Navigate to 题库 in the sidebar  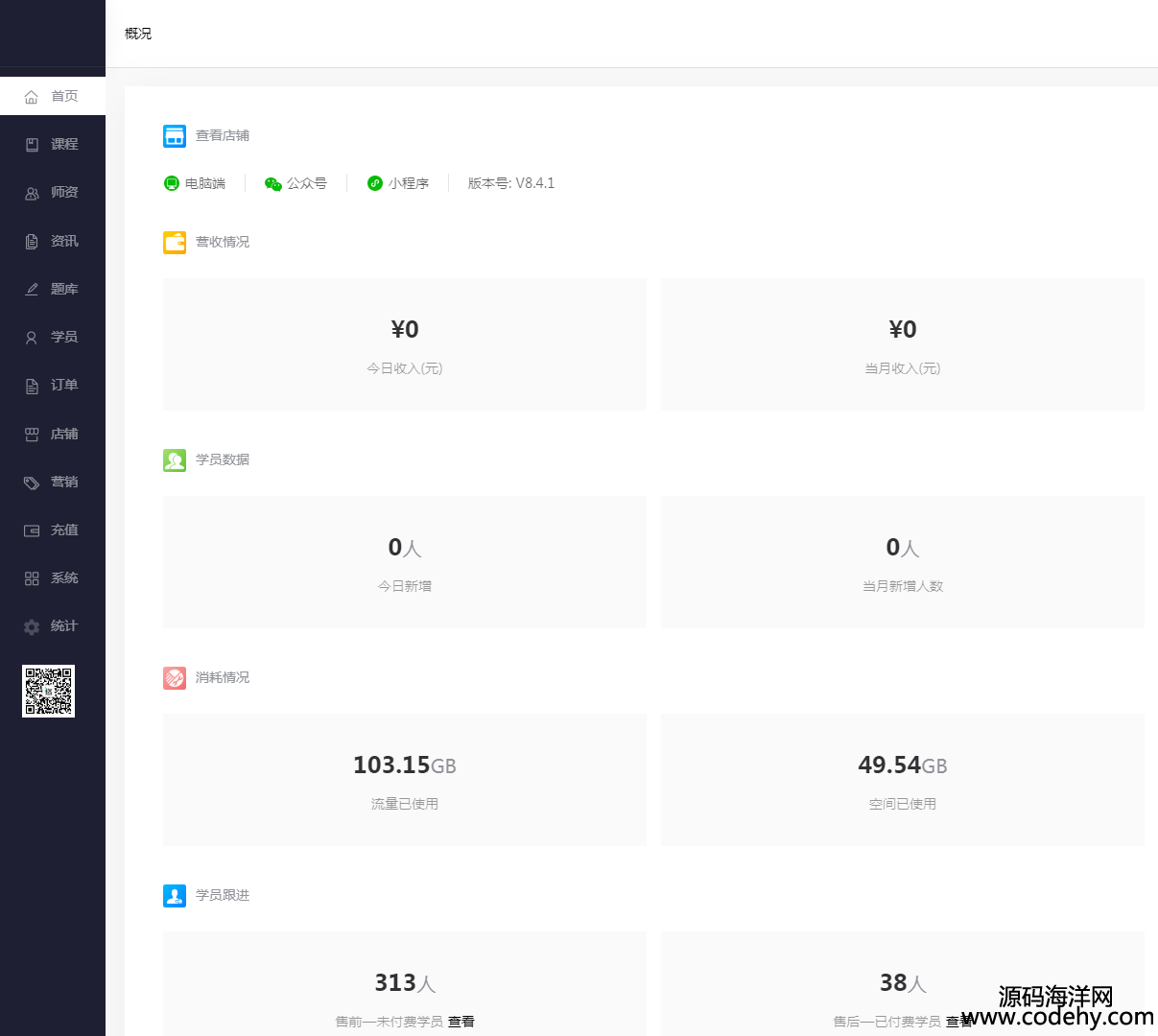(53, 289)
